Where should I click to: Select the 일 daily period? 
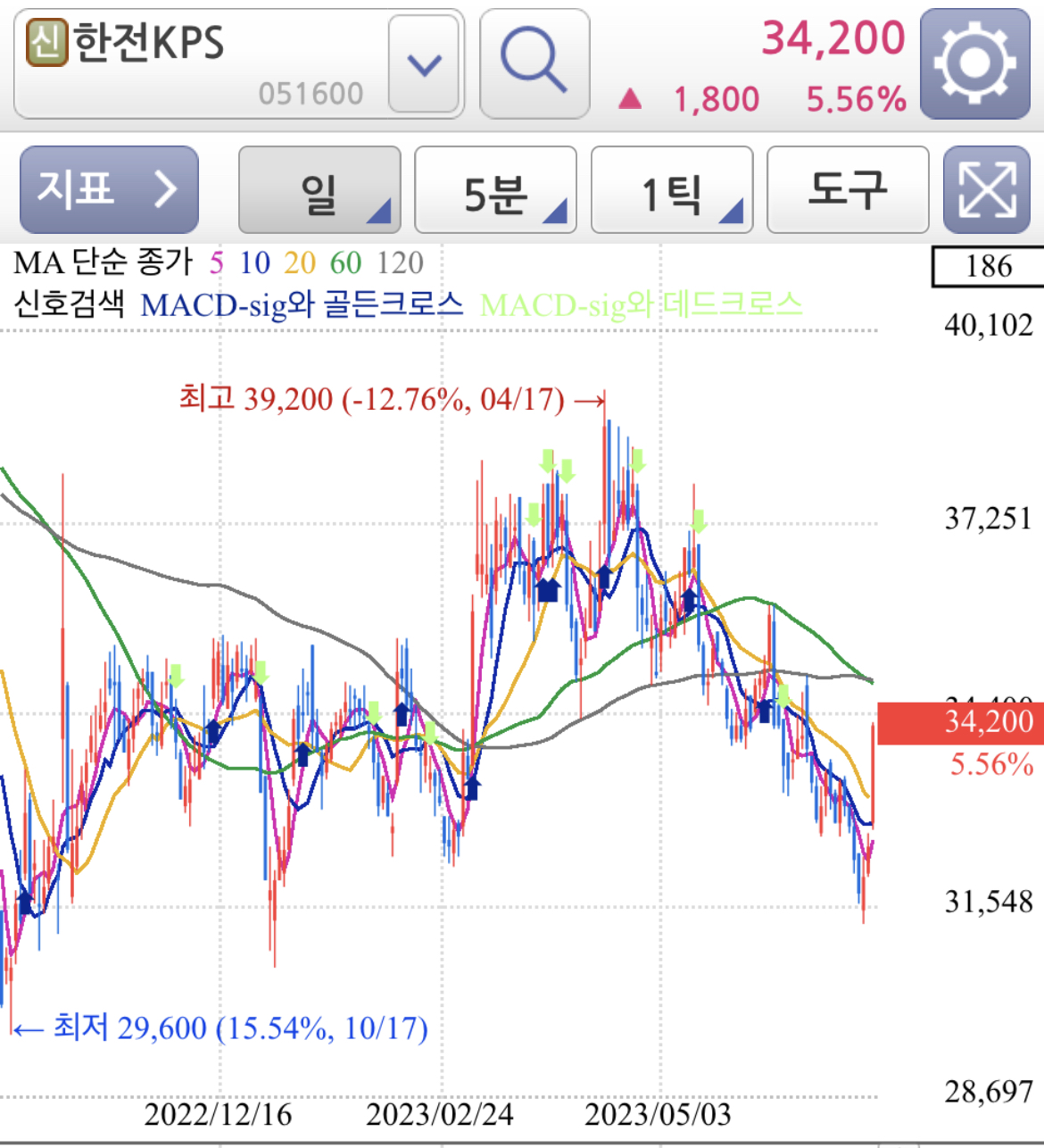coord(319,190)
